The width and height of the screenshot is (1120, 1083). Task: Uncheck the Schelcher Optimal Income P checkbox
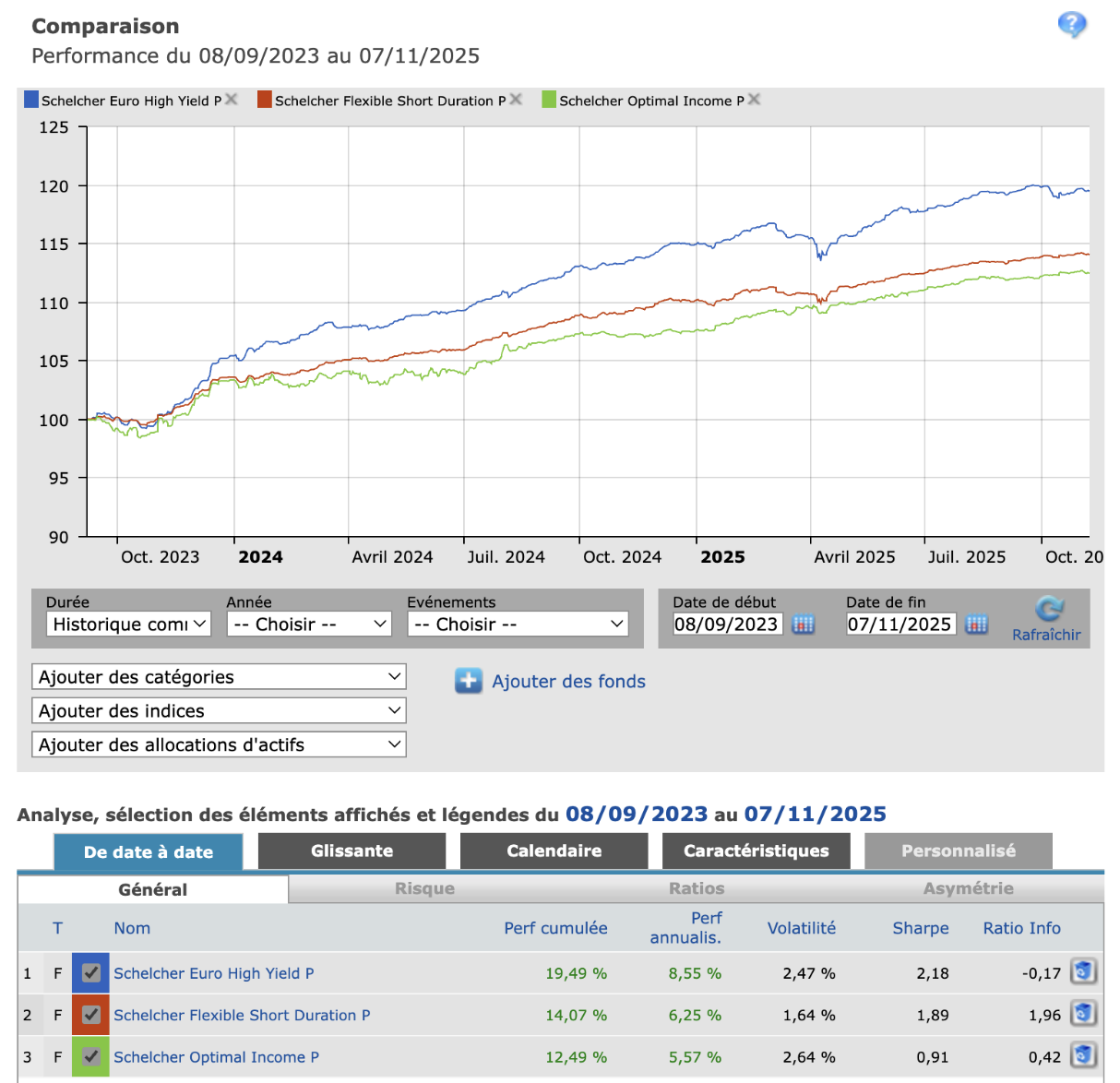tap(90, 1056)
